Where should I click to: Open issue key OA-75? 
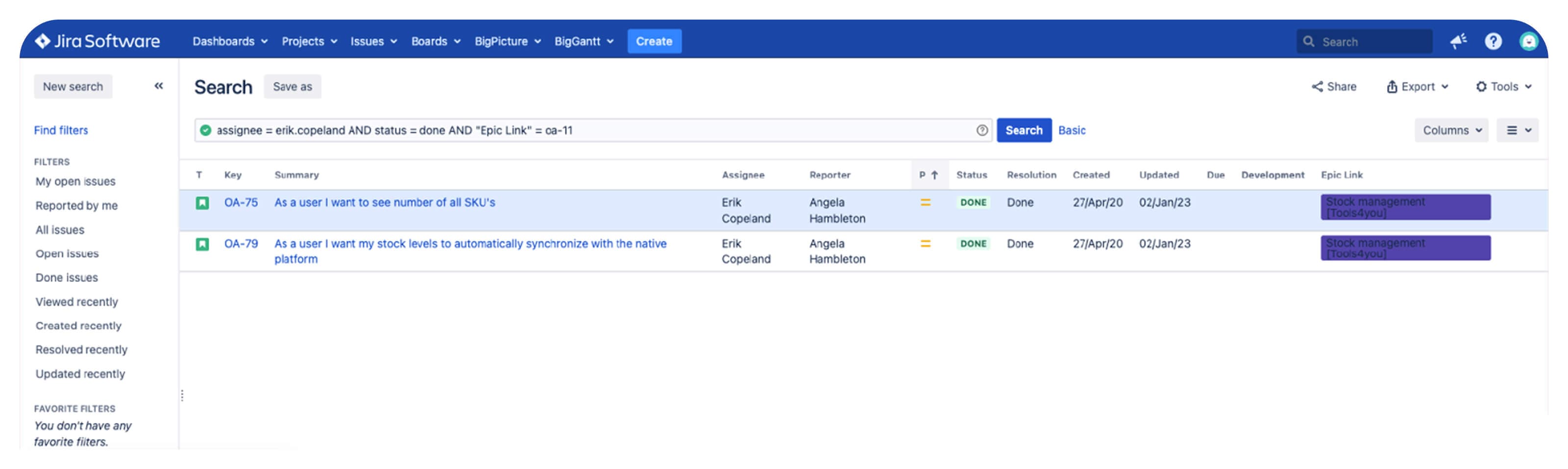[x=241, y=203]
